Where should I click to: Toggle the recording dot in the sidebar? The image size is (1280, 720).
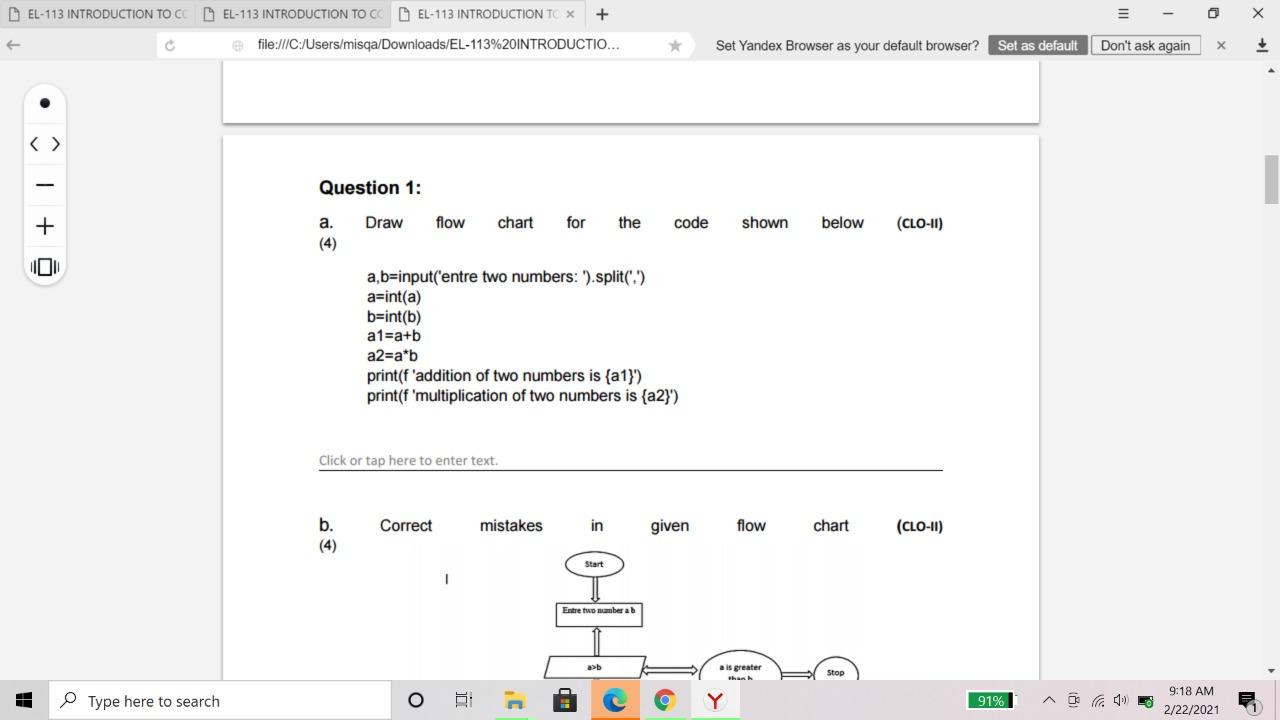tap(44, 103)
